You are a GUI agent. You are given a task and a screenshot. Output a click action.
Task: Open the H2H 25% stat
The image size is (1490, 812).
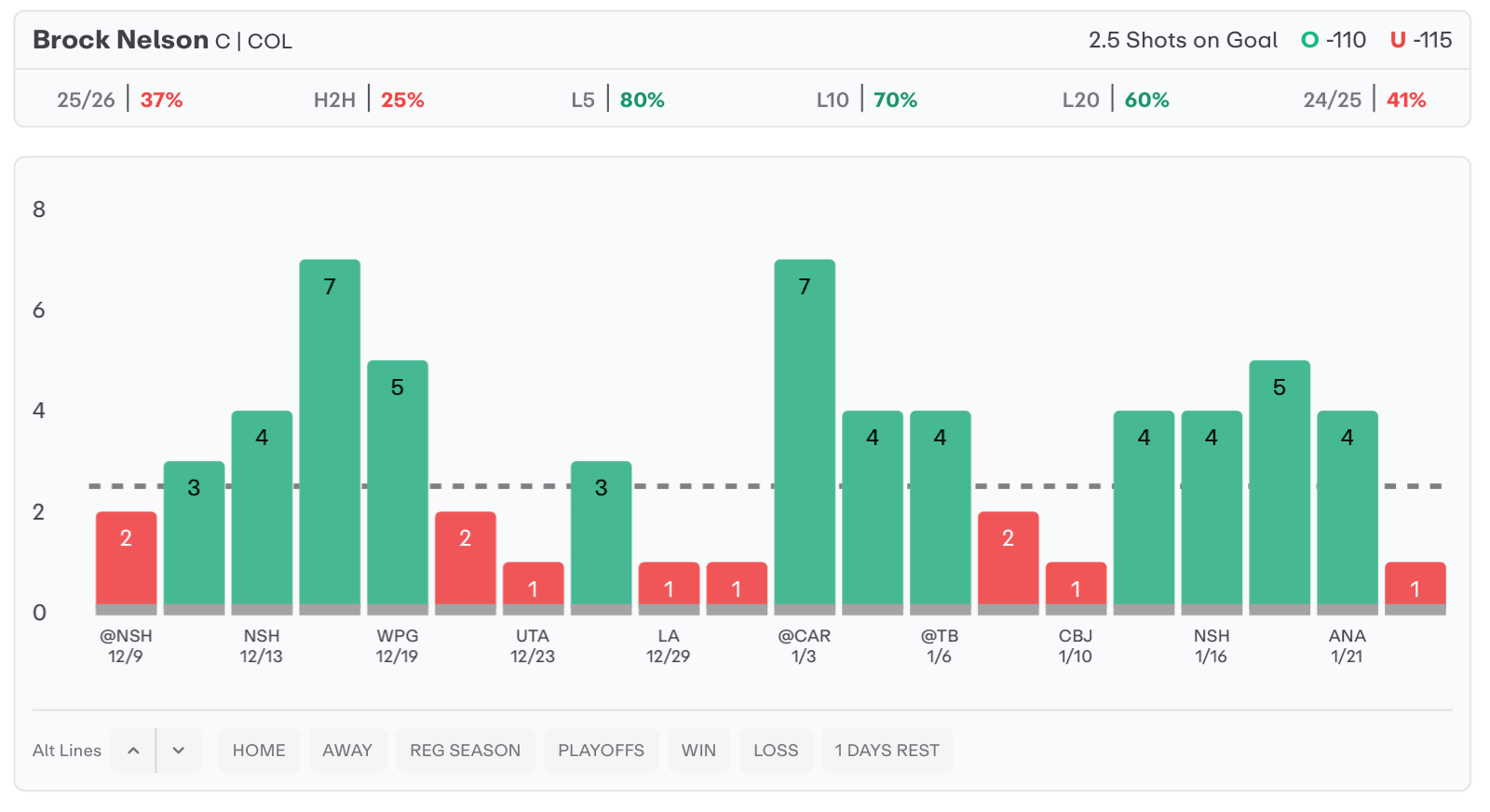pyautogui.click(x=369, y=100)
